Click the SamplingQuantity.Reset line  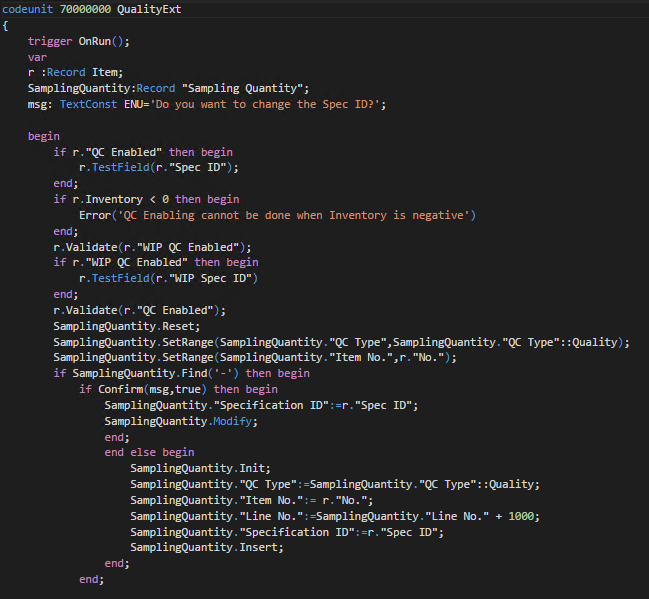tap(127, 326)
